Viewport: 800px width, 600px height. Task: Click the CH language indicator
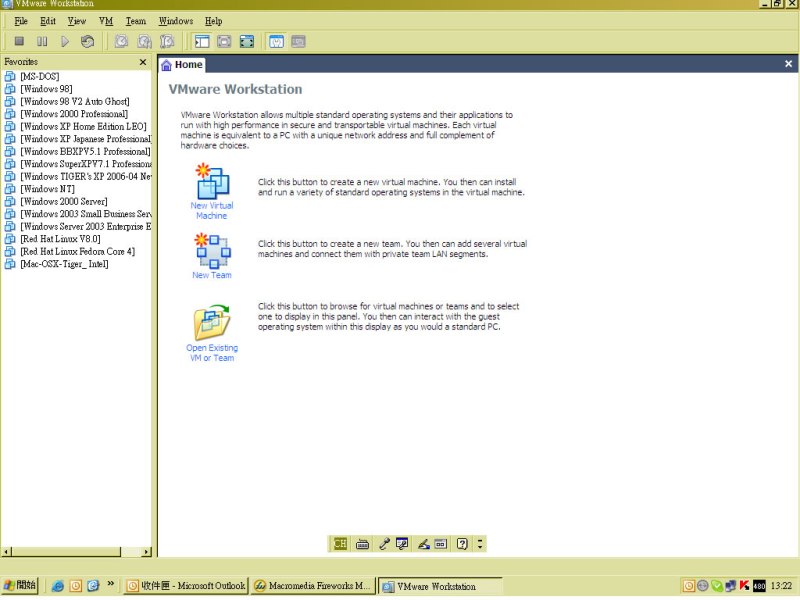(340, 544)
